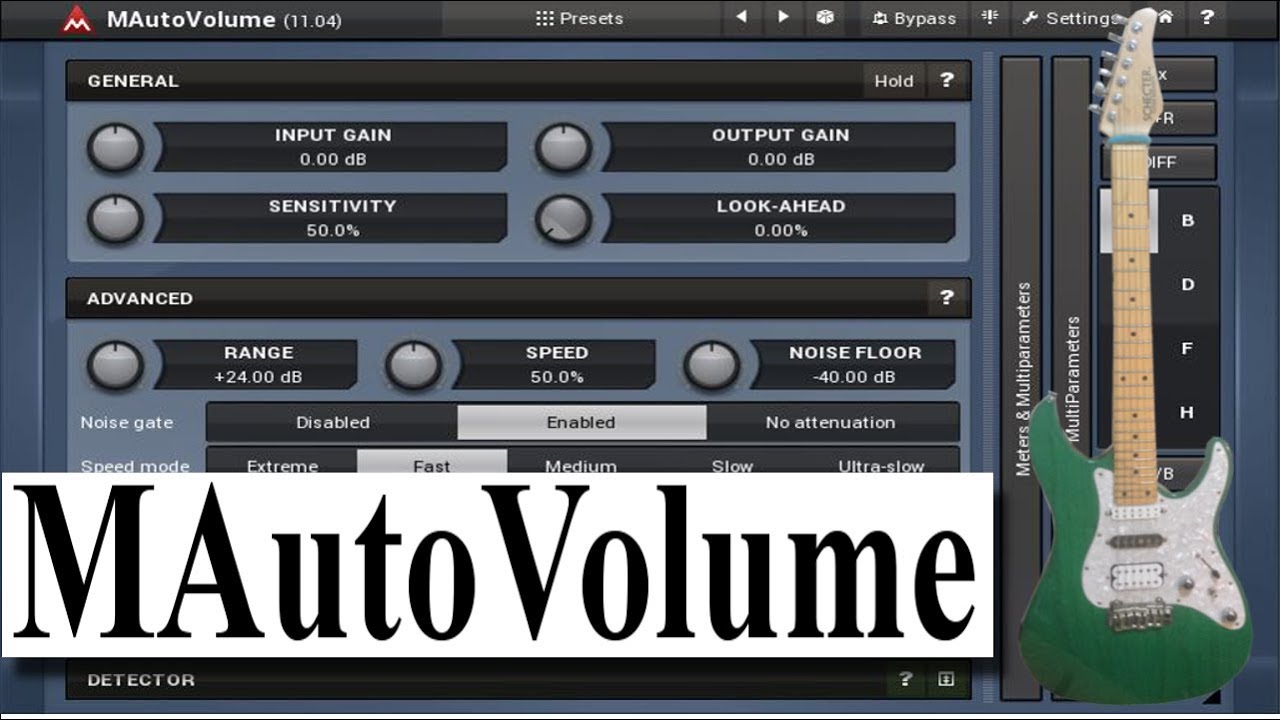Click the Range +24.00 dB value field

click(258, 377)
